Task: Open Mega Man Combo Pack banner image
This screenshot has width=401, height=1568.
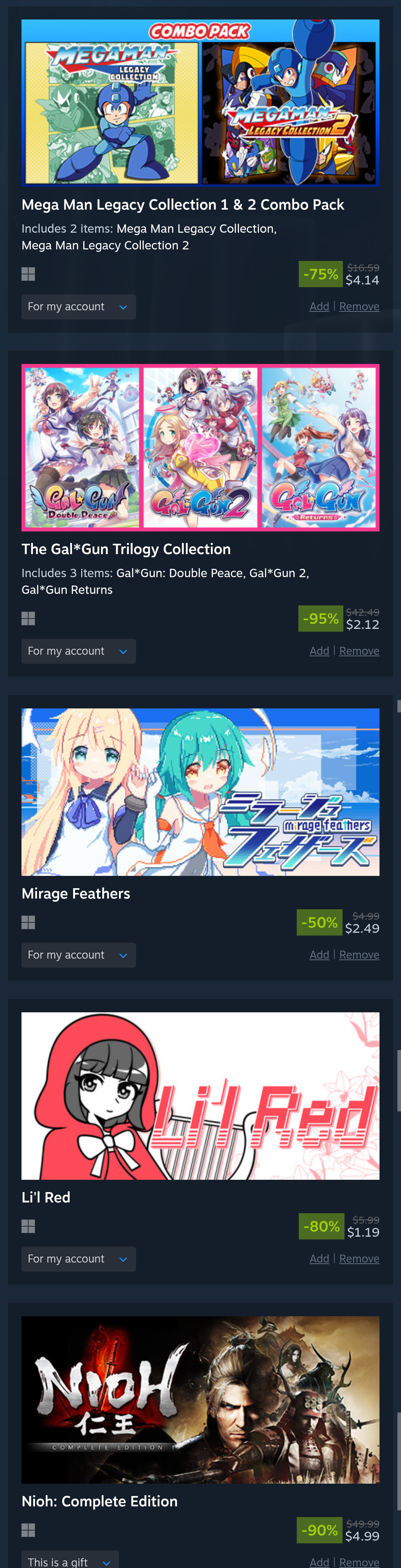Action: [200, 103]
